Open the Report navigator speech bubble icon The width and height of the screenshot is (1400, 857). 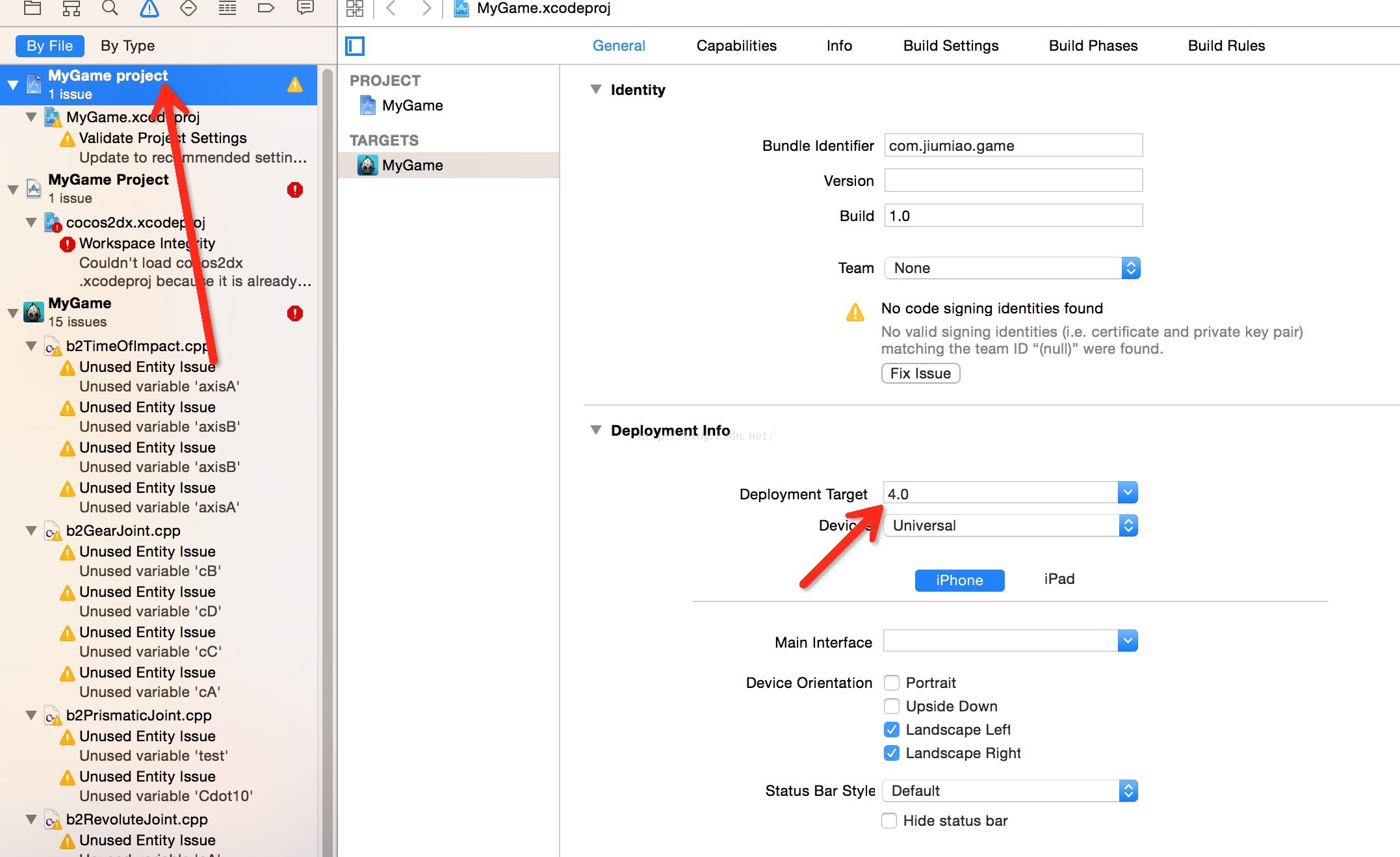305,8
